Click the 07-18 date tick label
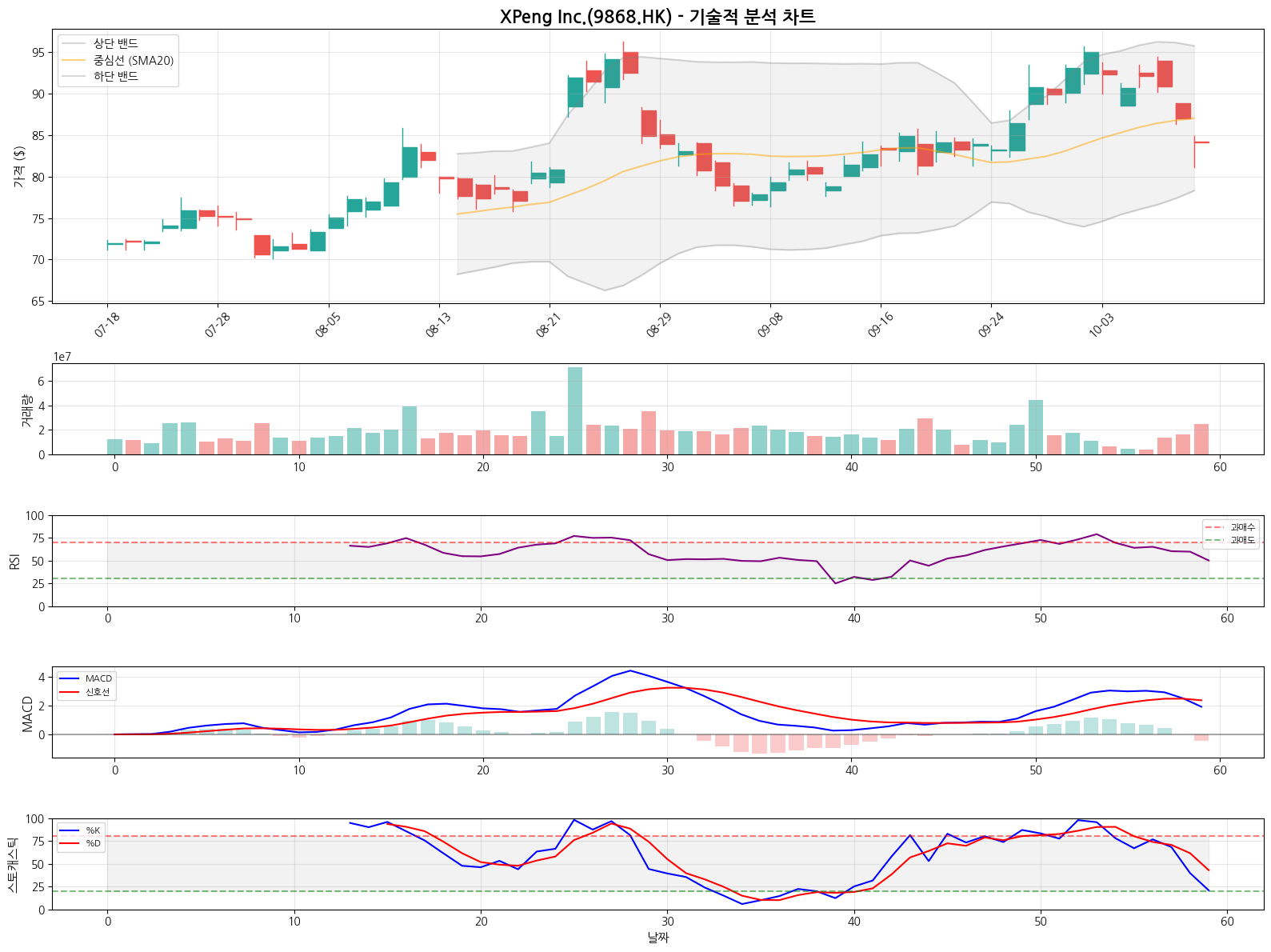The image size is (1271, 952). (107, 325)
